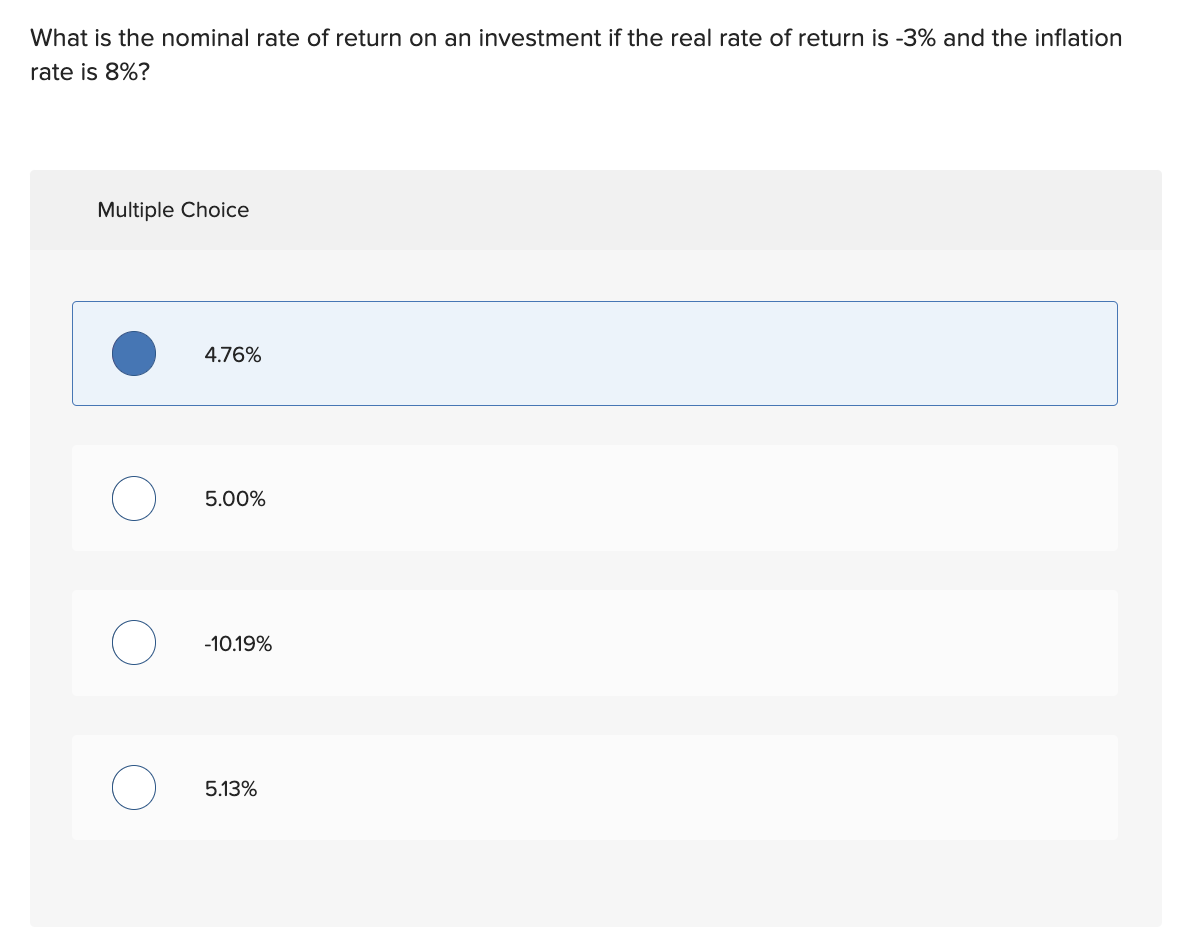This screenshot has height=948, width=1190.
Task: Pick the -10.19% radio button
Action: coord(134,643)
